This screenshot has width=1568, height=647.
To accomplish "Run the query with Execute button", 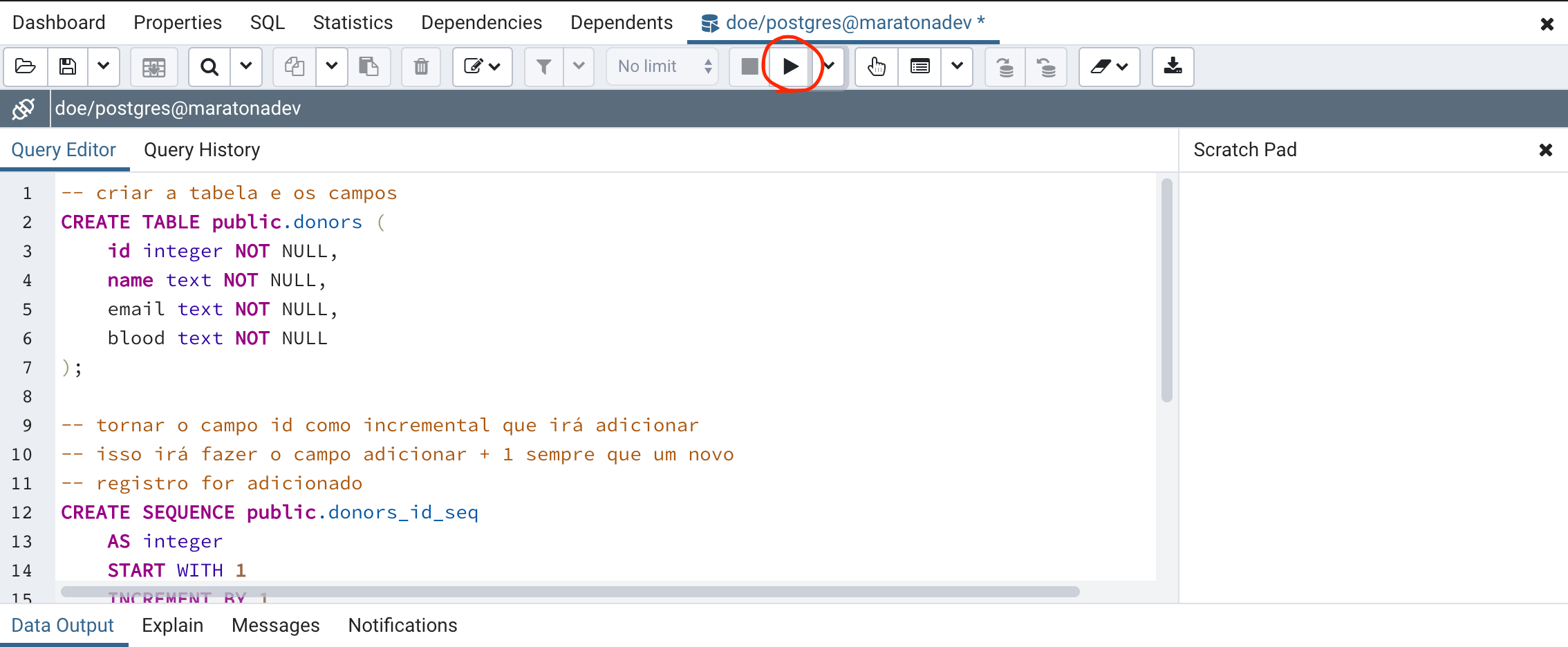I will pyautogui.click(x=790, y=66).
